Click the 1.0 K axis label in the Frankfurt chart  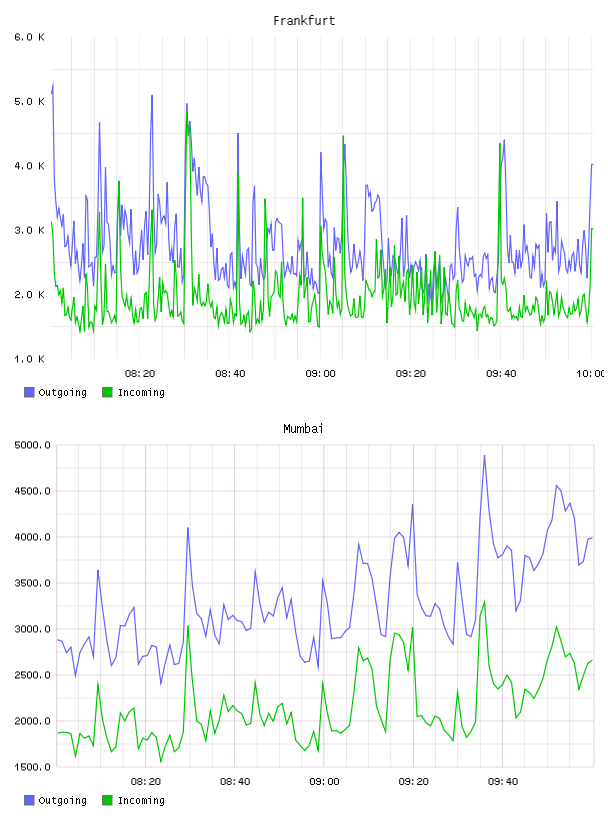(29, 359)
